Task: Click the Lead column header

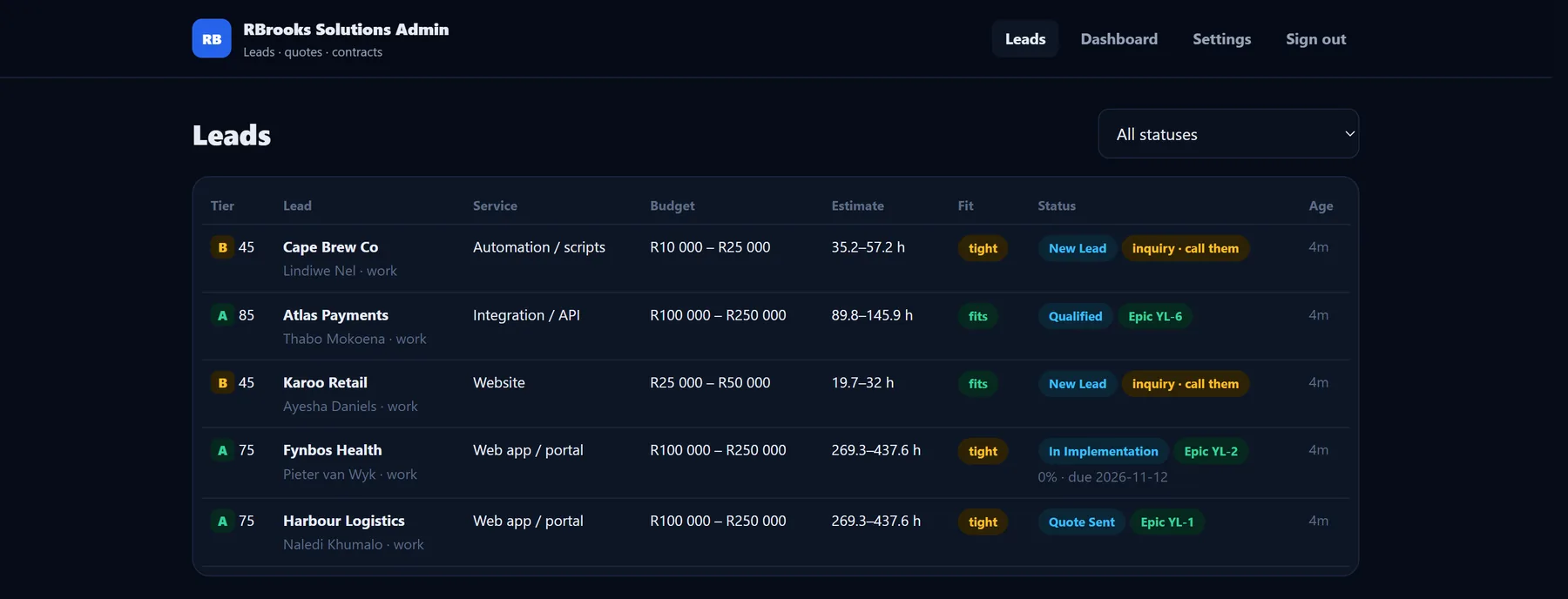Action: (x=297, y=205)
